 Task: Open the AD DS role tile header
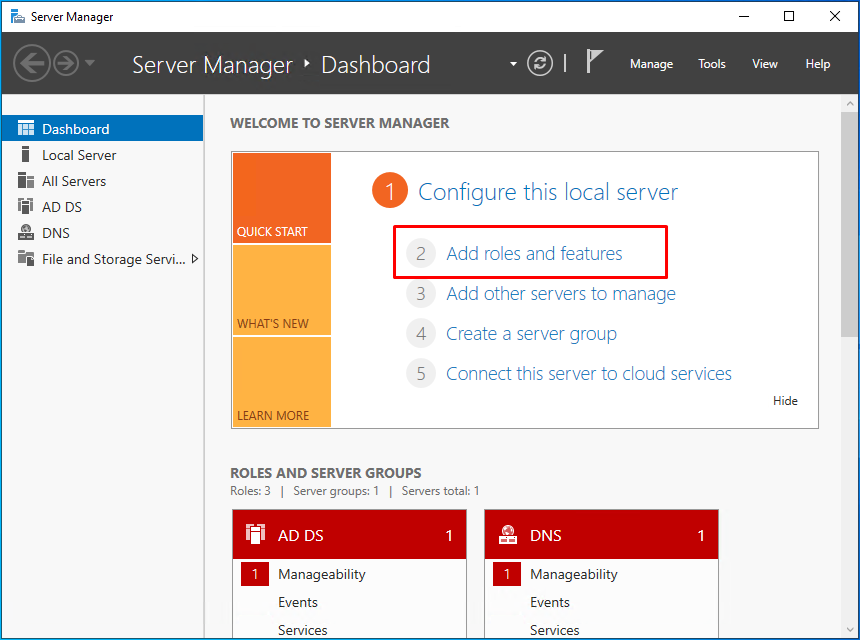[349, 535]
